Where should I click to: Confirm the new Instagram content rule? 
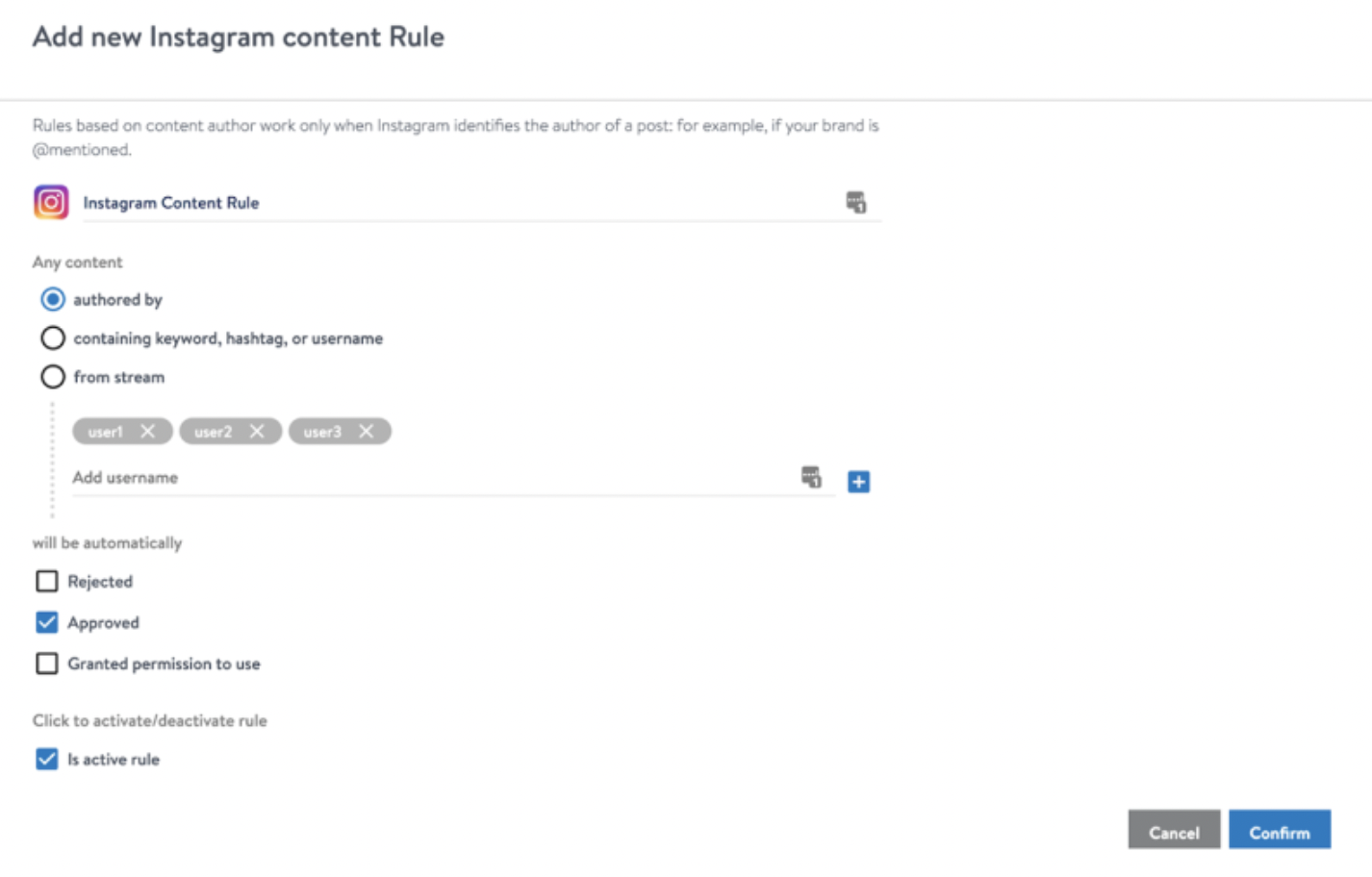click(x=1280, y=831)
